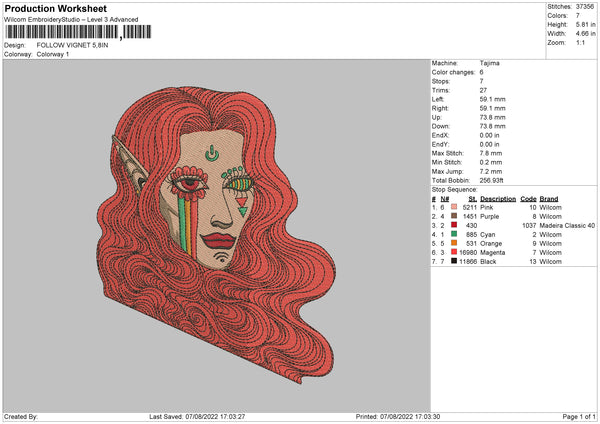Click 'Purple' description in stop sequence

tap(490, 217)
